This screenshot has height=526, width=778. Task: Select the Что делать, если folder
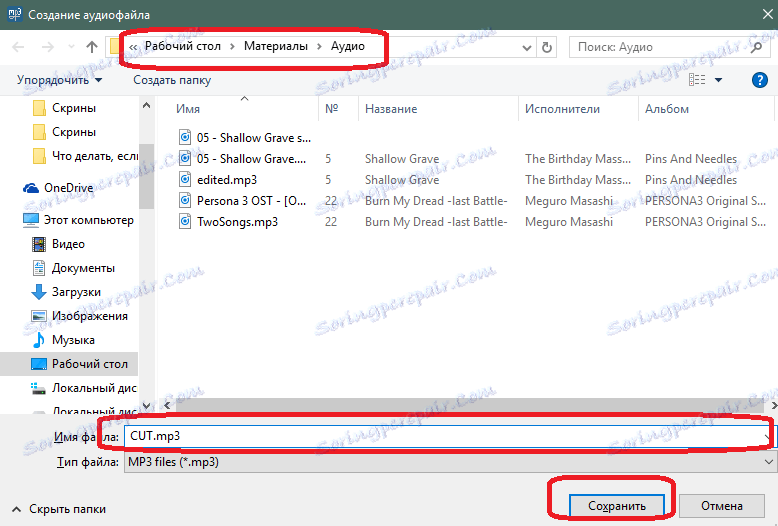[x=85, y=156]
